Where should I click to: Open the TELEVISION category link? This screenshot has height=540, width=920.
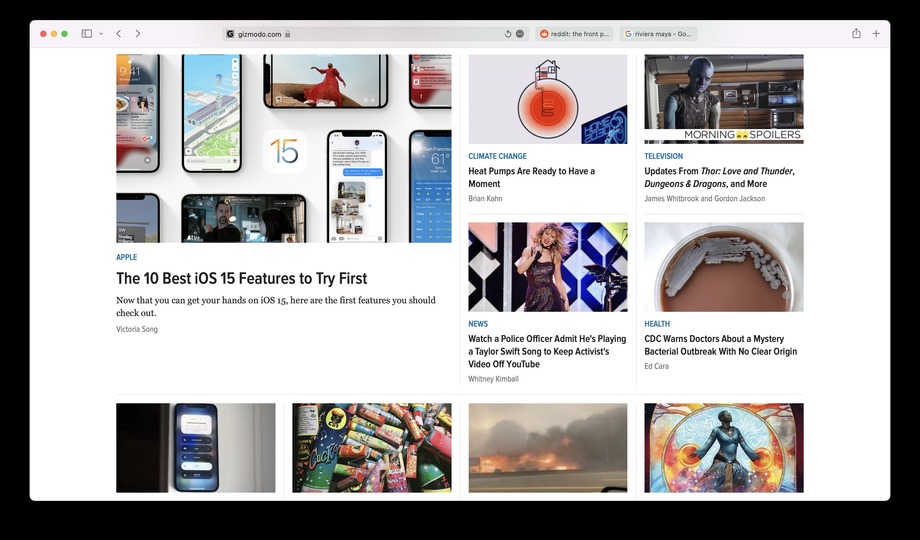(664, 156)
